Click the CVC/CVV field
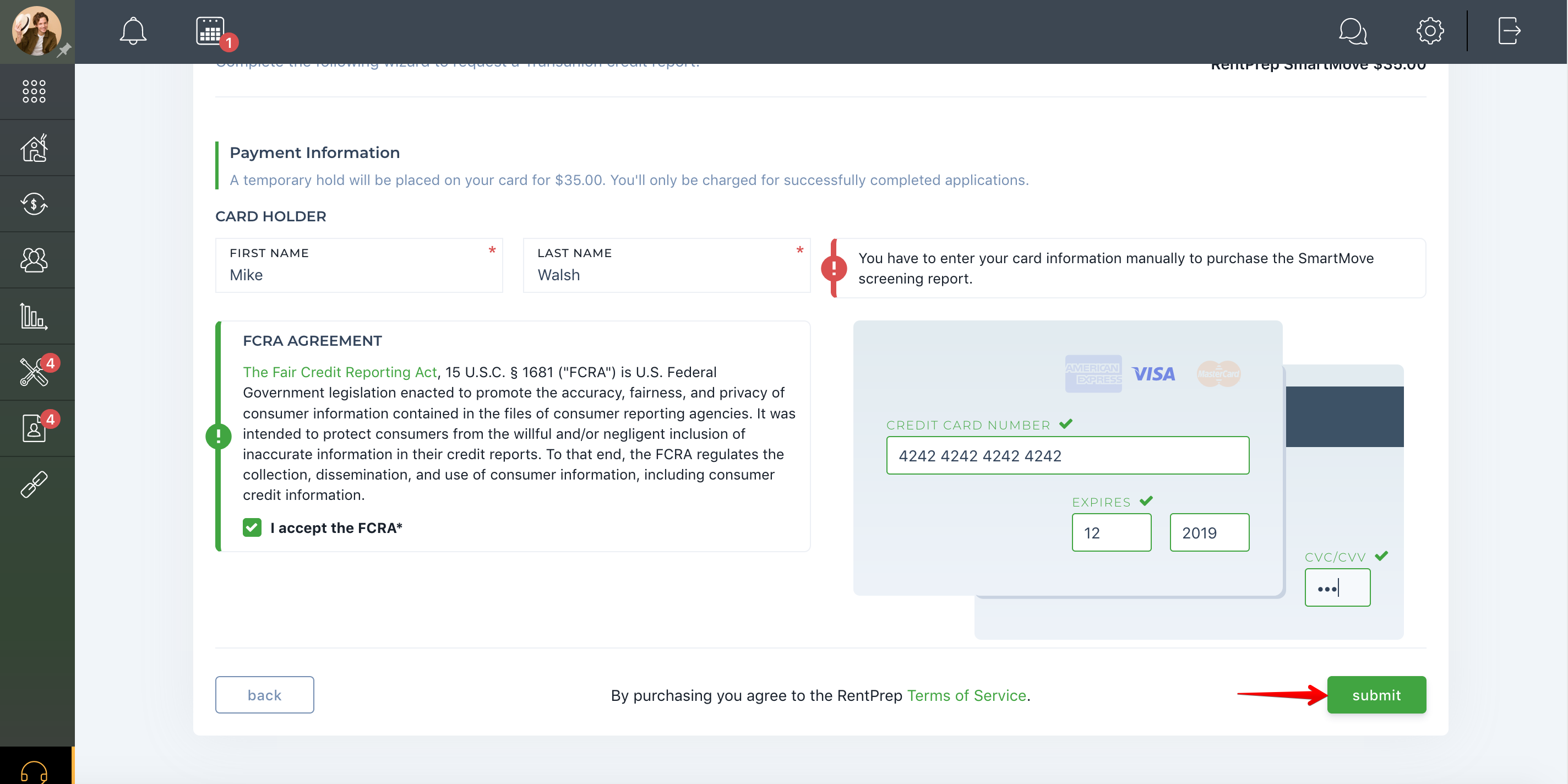Screen dimensions: 1568x784 (x=1337, y=587)
